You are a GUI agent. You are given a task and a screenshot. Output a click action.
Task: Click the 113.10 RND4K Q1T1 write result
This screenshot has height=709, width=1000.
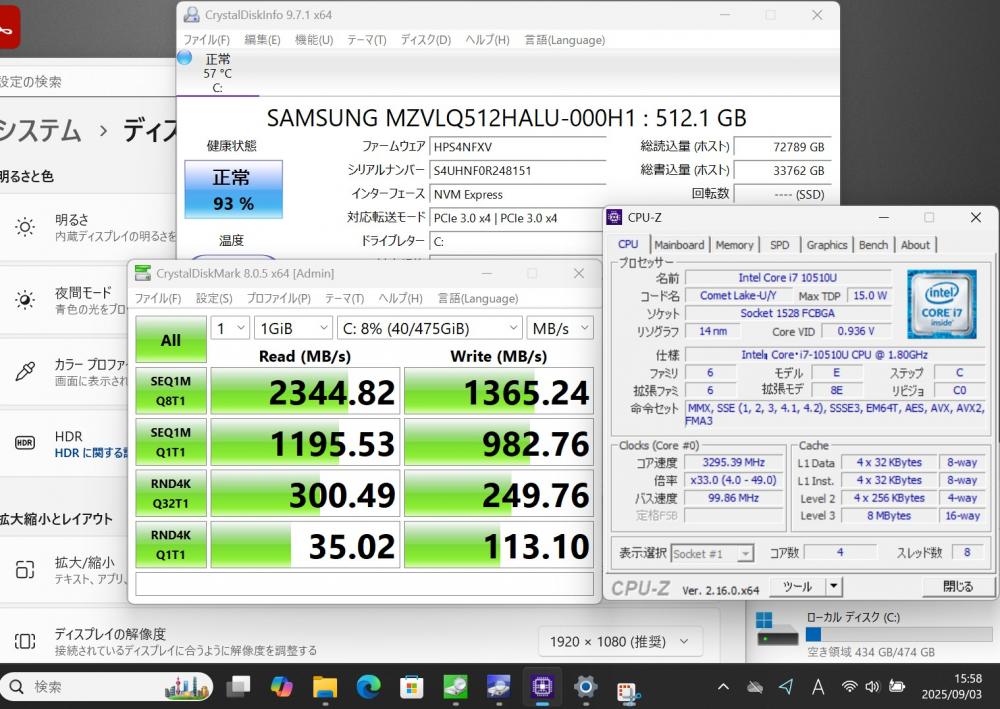tap(499, 545)
